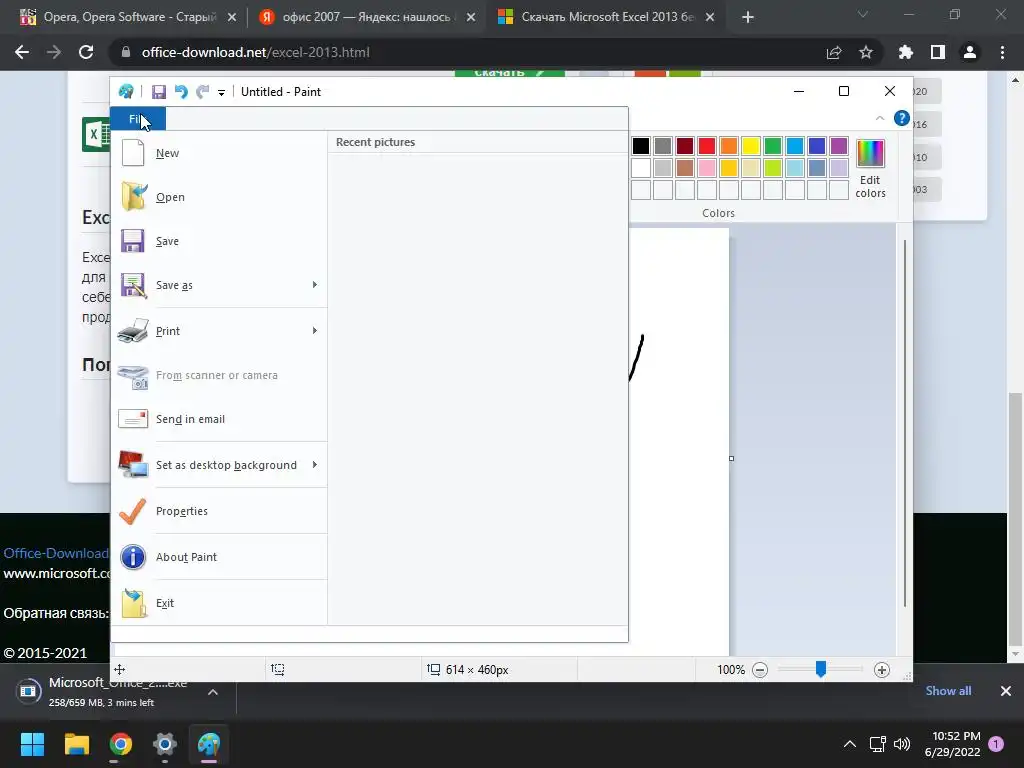Image resolution: width=1024 pixels, height=768 pixels.
Task: Switch to the Яндекс офис 2007 tab
Action: 366,17
